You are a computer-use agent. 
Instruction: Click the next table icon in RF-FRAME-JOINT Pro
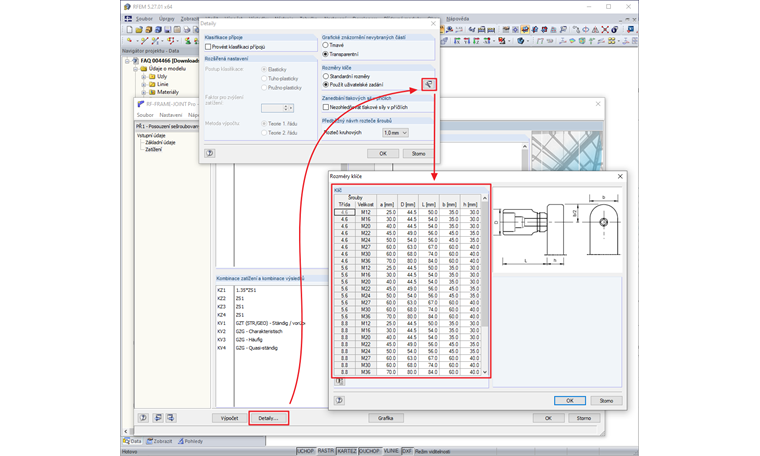click(171, 418)
